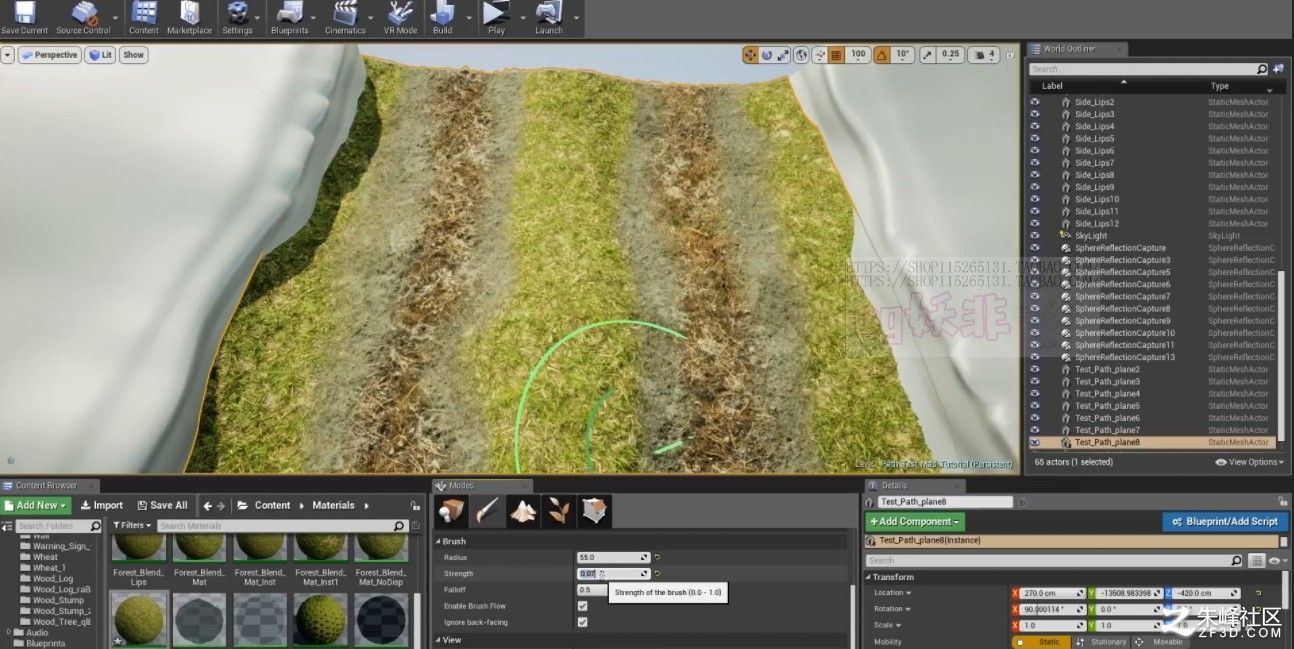Screen dimensions: 1294x649
Task: Select Place mode in Modes panel
Action: pos(452,511)
